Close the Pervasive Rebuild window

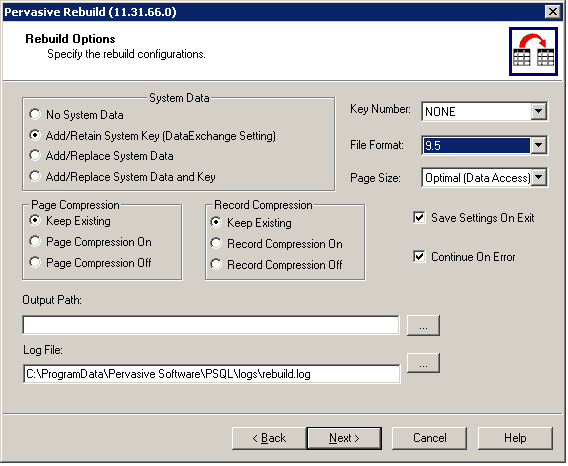point(553,12)
